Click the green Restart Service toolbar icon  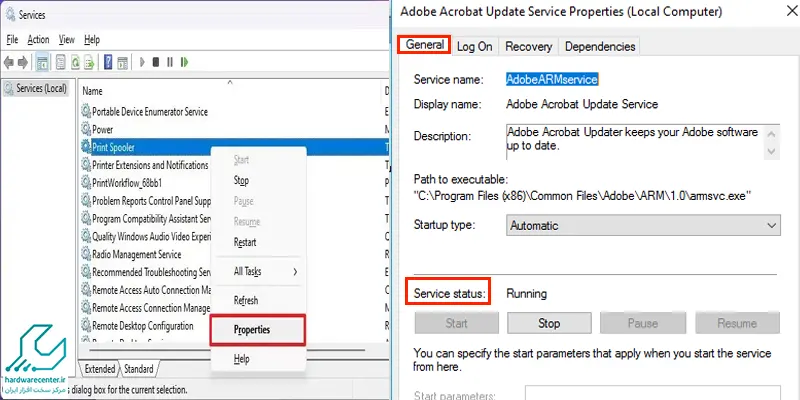point(184,62)
